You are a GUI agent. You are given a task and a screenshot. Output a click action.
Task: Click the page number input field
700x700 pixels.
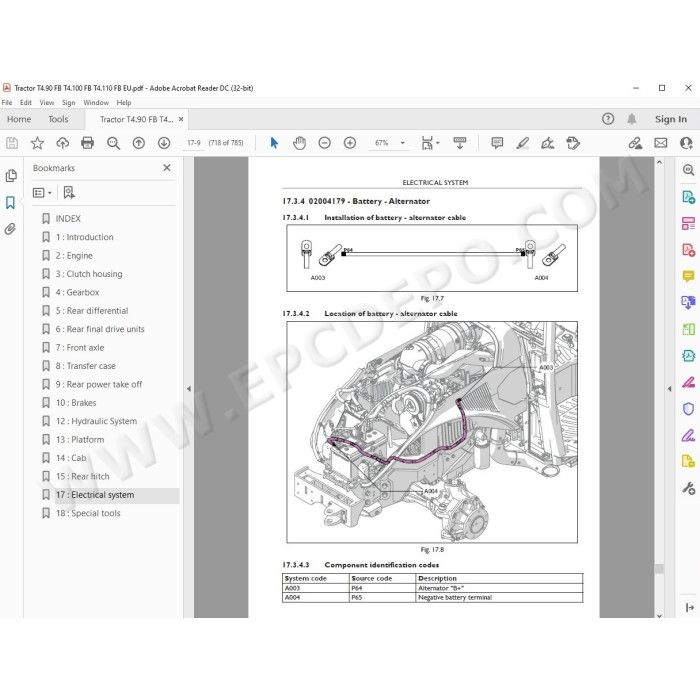click(194, 143)
